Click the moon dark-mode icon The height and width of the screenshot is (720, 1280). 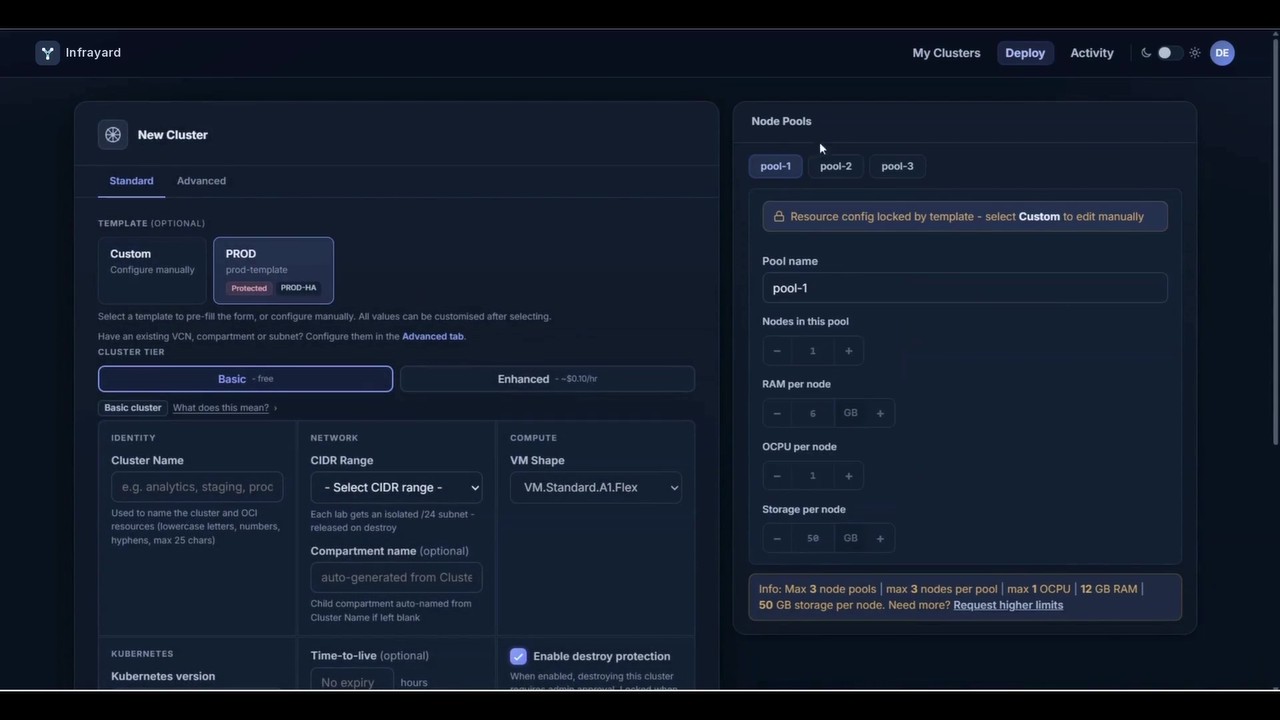pos(1146,53)
